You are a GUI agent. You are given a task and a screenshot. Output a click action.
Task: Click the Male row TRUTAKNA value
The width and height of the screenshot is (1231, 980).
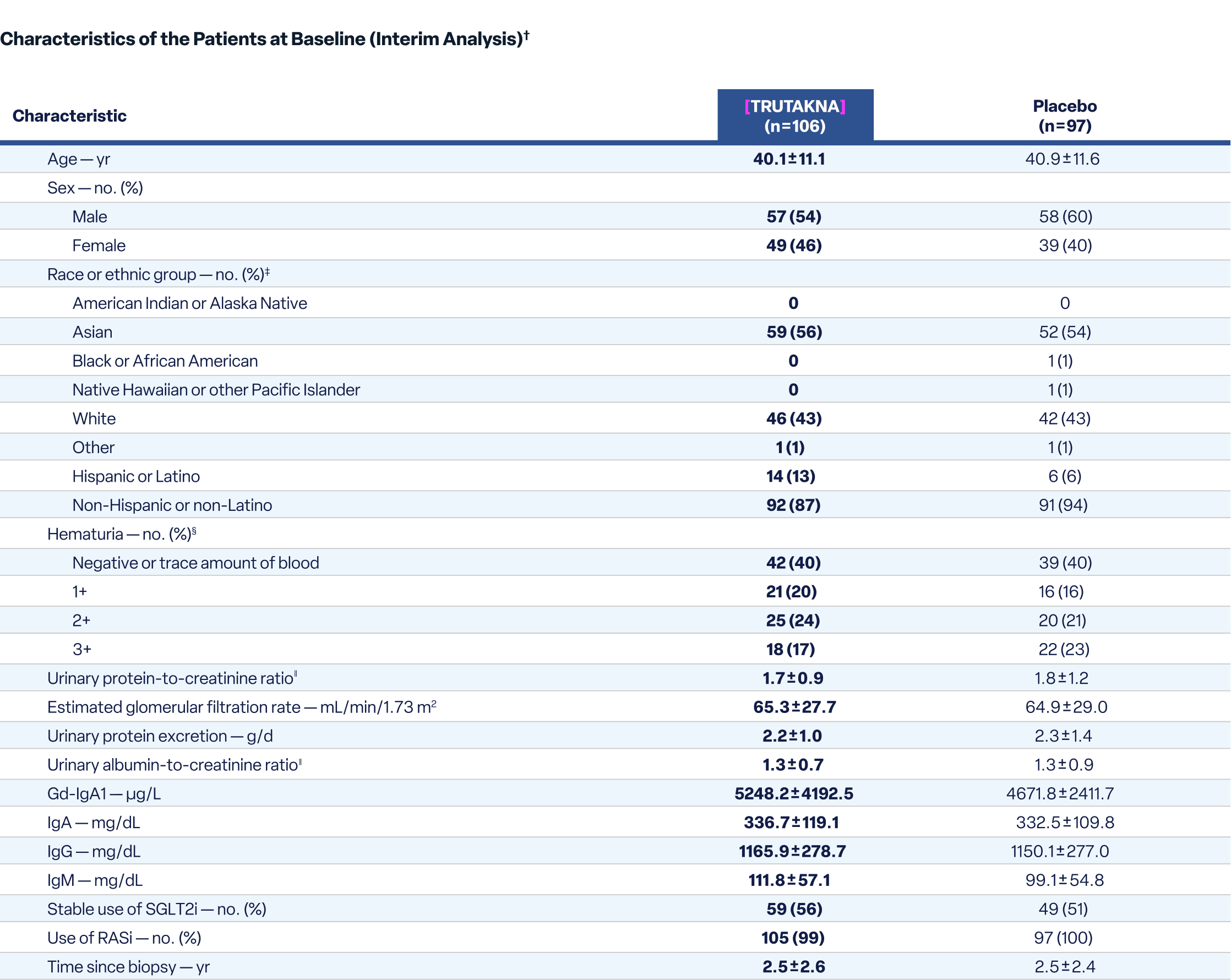pyautogui.click(x=794, y=216)
